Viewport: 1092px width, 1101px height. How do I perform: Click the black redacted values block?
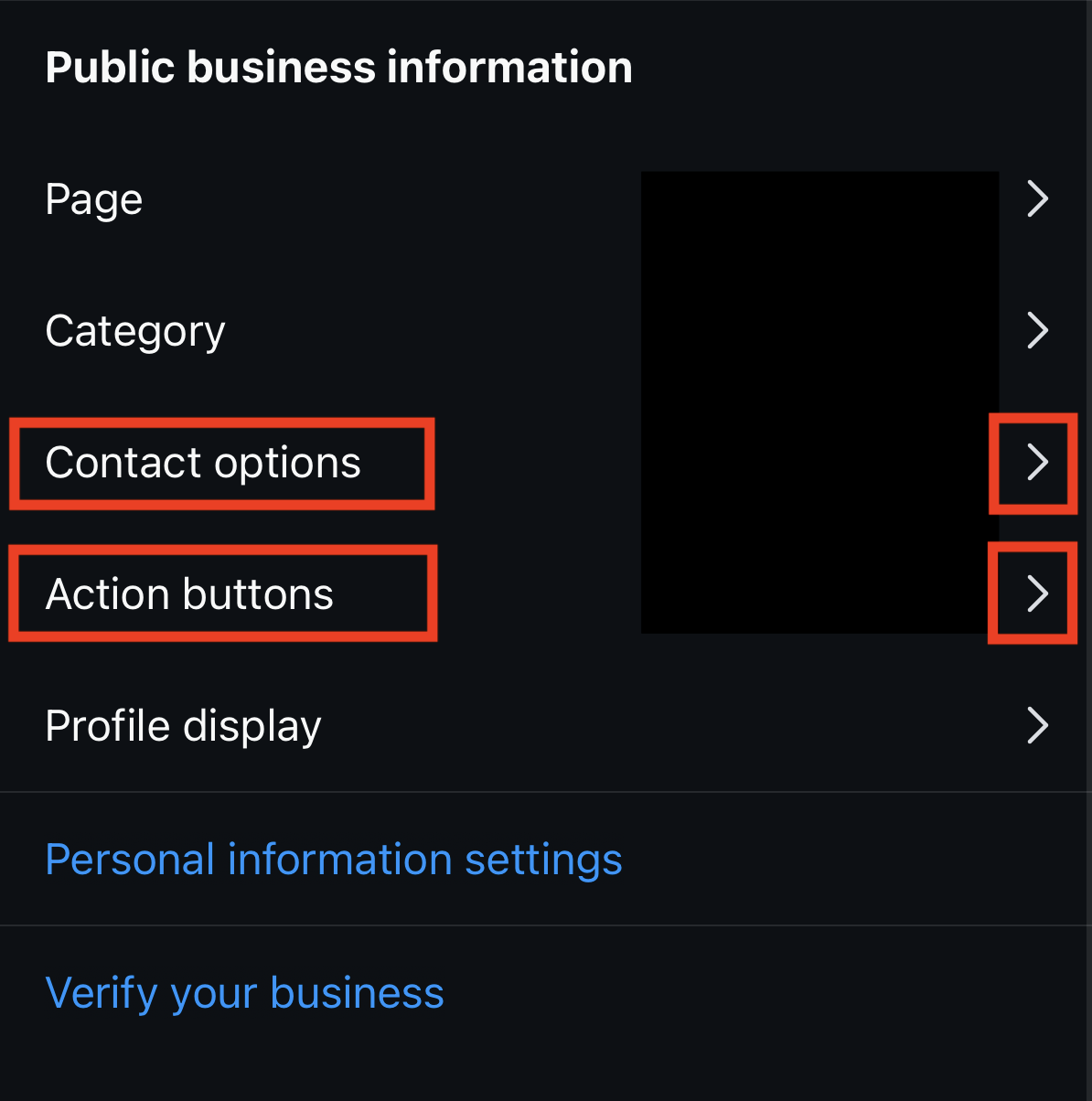[819, 402]
